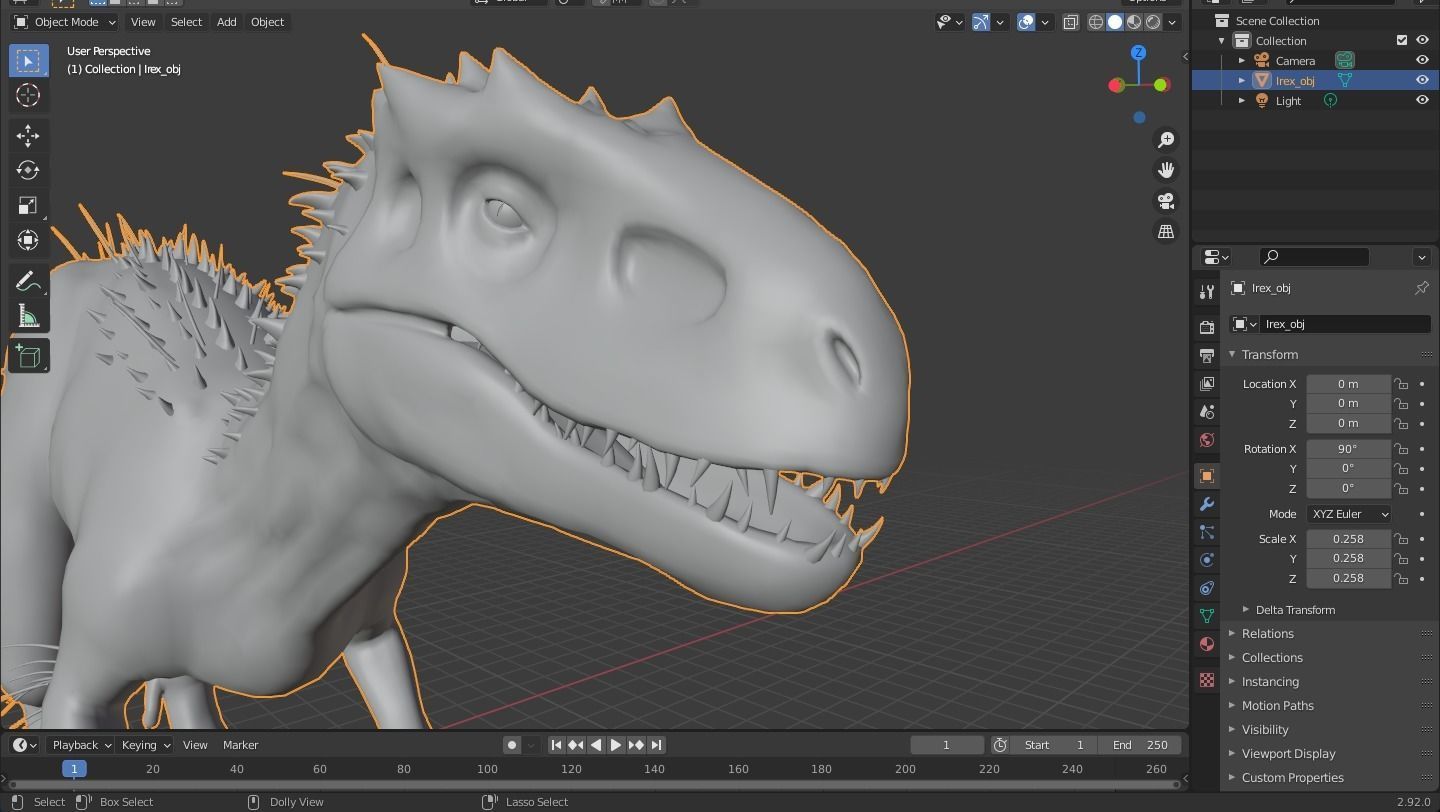Open the Playback dropdown in timeline
This screenshot has height=812, width=1440.
click(x=81, y=745)
